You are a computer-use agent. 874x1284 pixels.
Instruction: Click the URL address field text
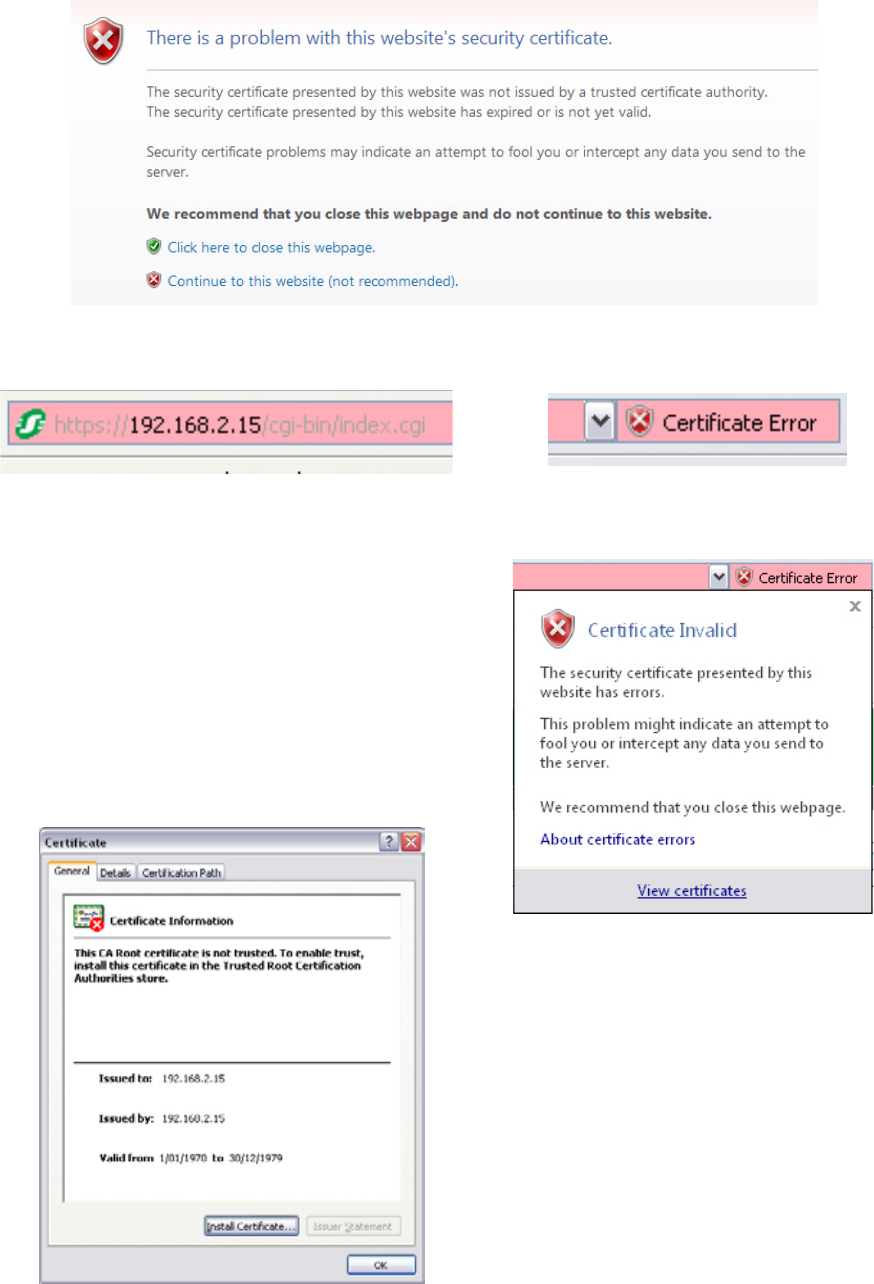tap(240, 427)
